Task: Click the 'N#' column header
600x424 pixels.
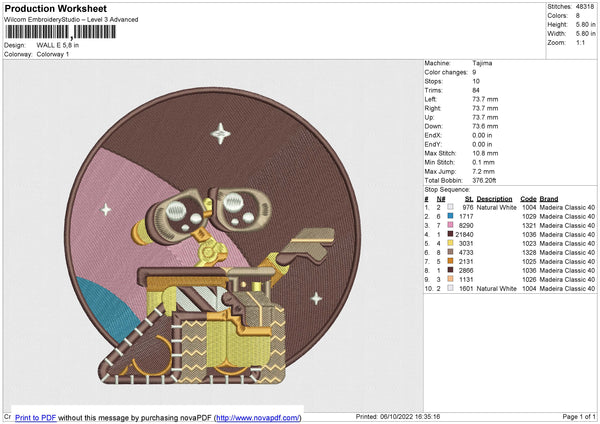Action: [x=441, y=199]
